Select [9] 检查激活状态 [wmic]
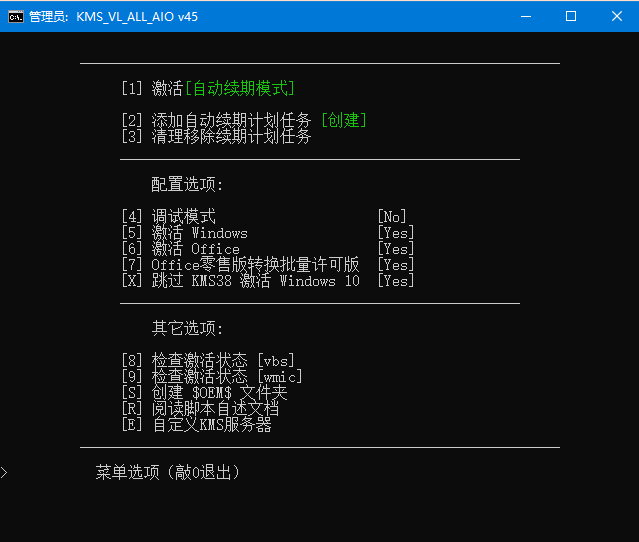This screenshot has width=639, height=542. click(x=212, y=377)
